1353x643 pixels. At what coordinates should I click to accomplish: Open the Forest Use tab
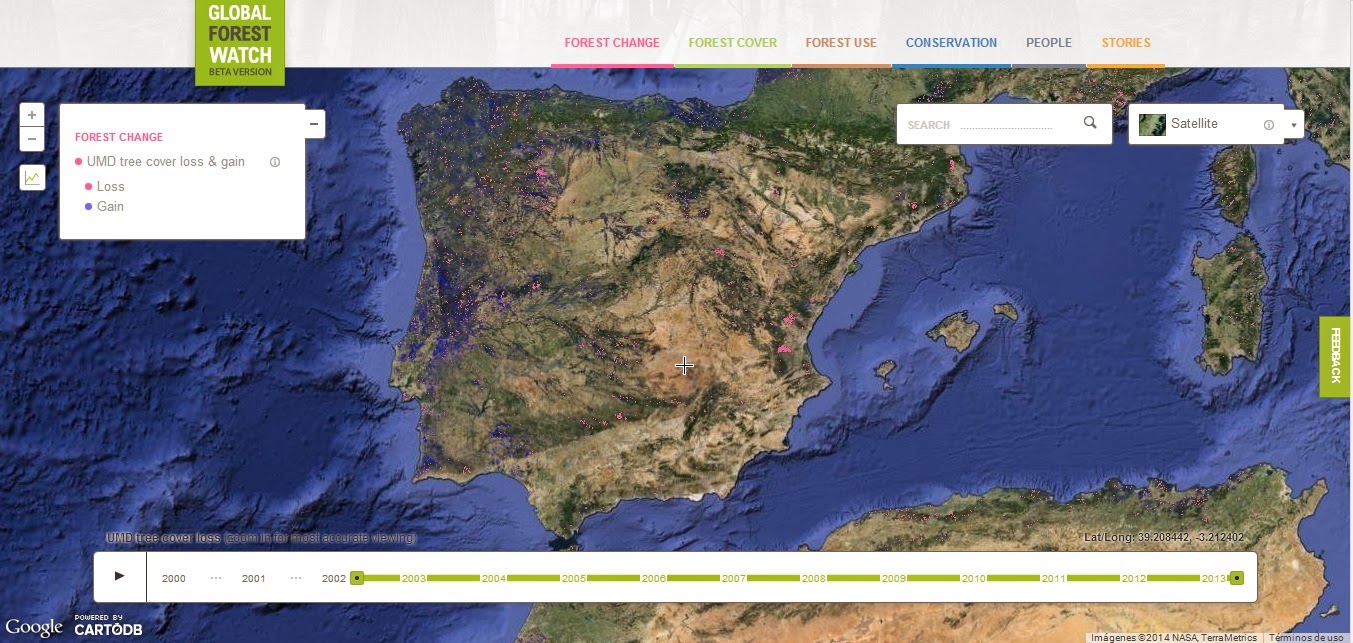tap(841, 43)
